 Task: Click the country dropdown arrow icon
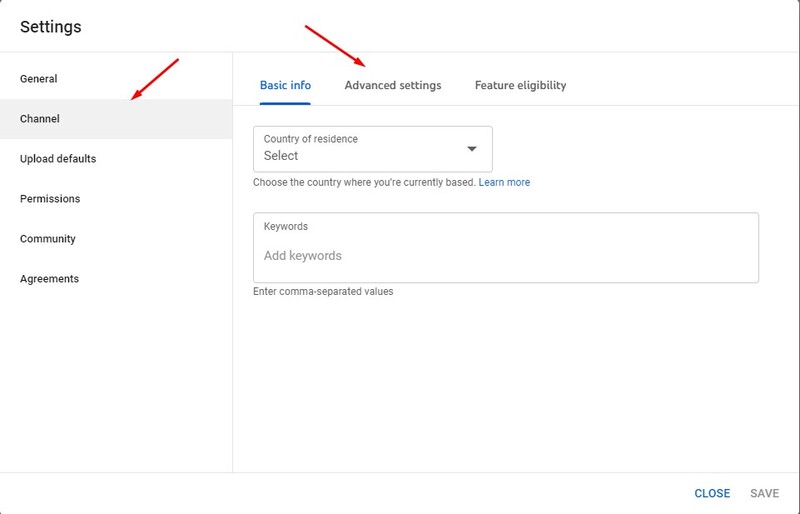(x=472, y=149)
